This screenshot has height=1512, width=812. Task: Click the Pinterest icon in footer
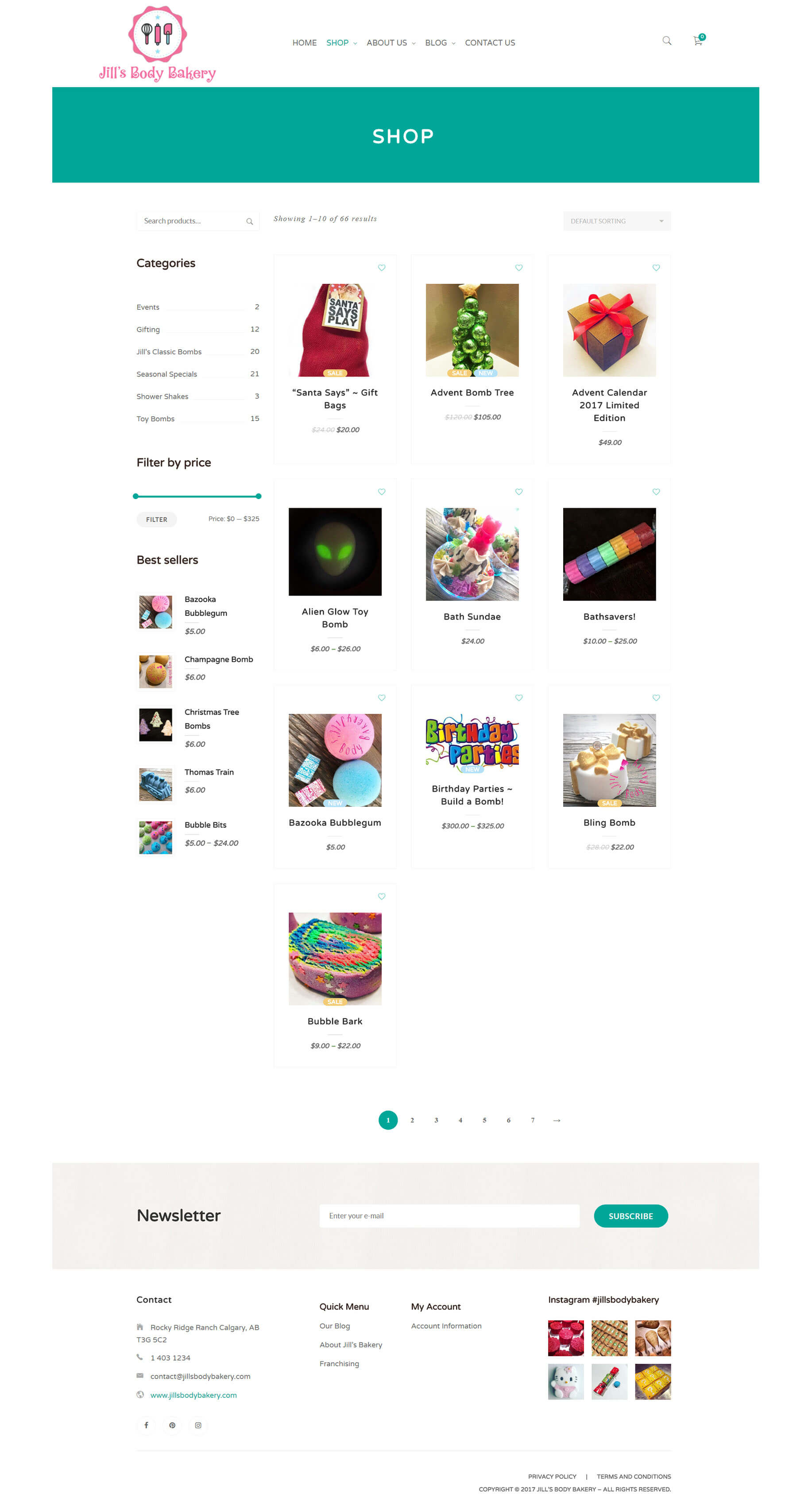click(x=172, y=1424)
